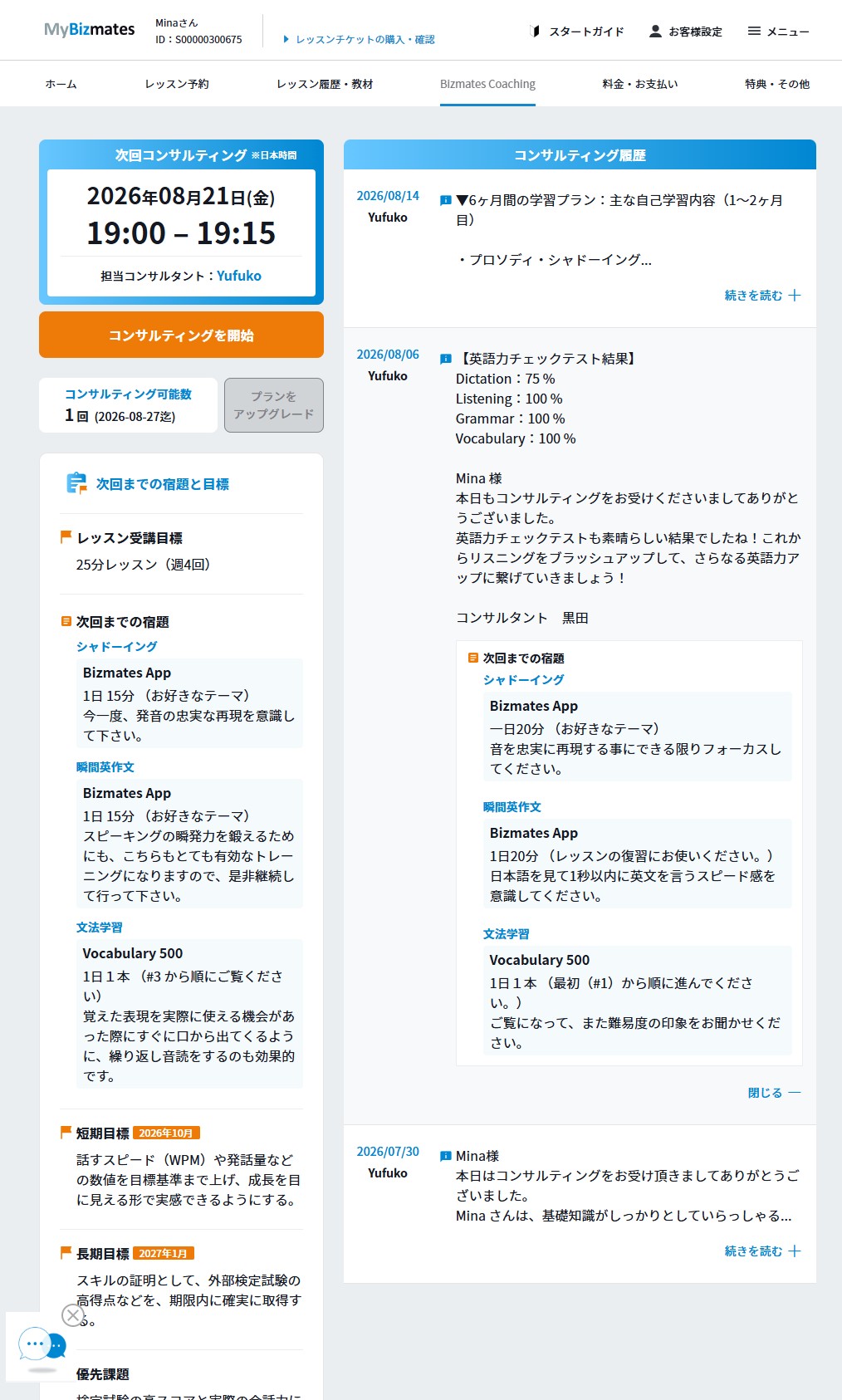Click the info icon beside 2026/08/06 entry

pos(445,359)
